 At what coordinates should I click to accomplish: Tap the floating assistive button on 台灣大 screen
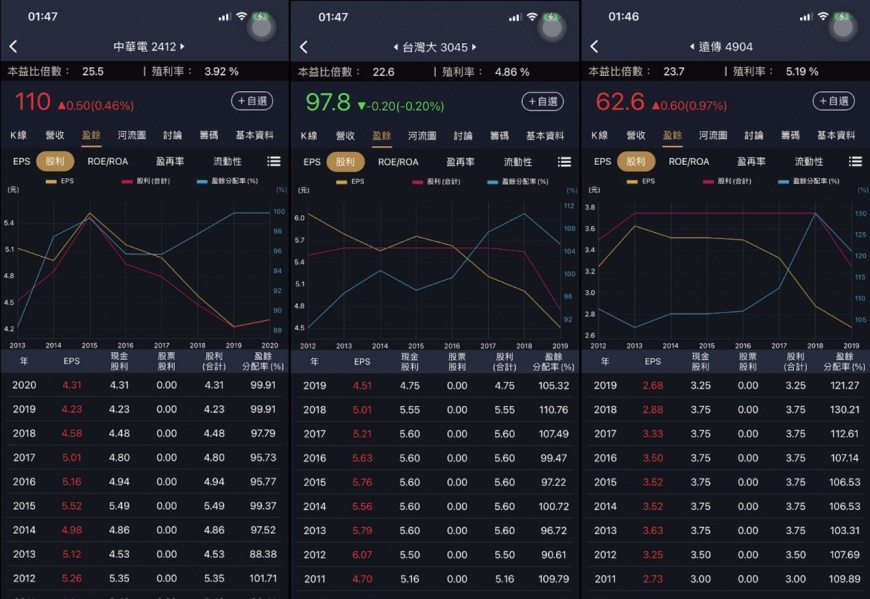point(552,27)
